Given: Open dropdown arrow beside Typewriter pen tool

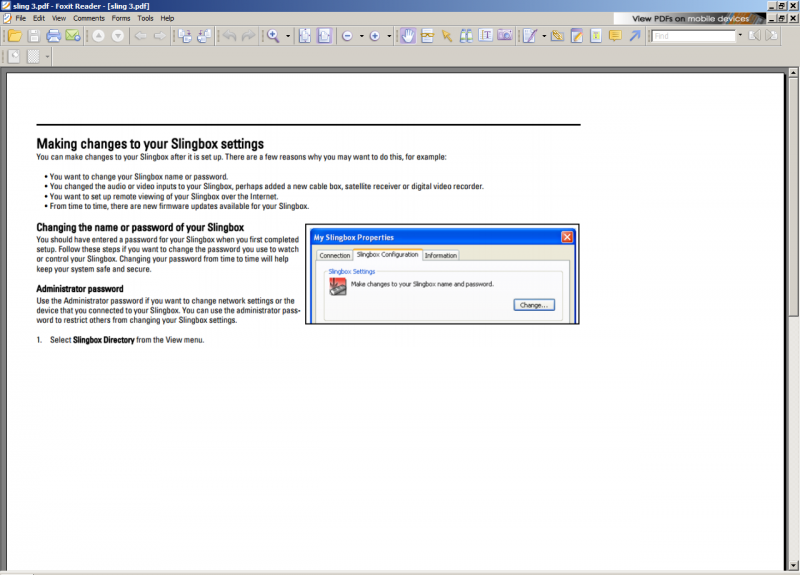Looking at the screenshot, I should (544, 36).
